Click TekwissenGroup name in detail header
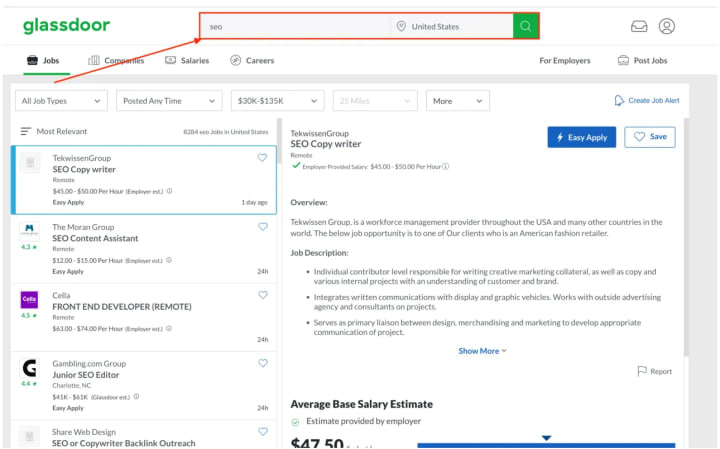This screenshot has width=720, height=449. point(319,133)
